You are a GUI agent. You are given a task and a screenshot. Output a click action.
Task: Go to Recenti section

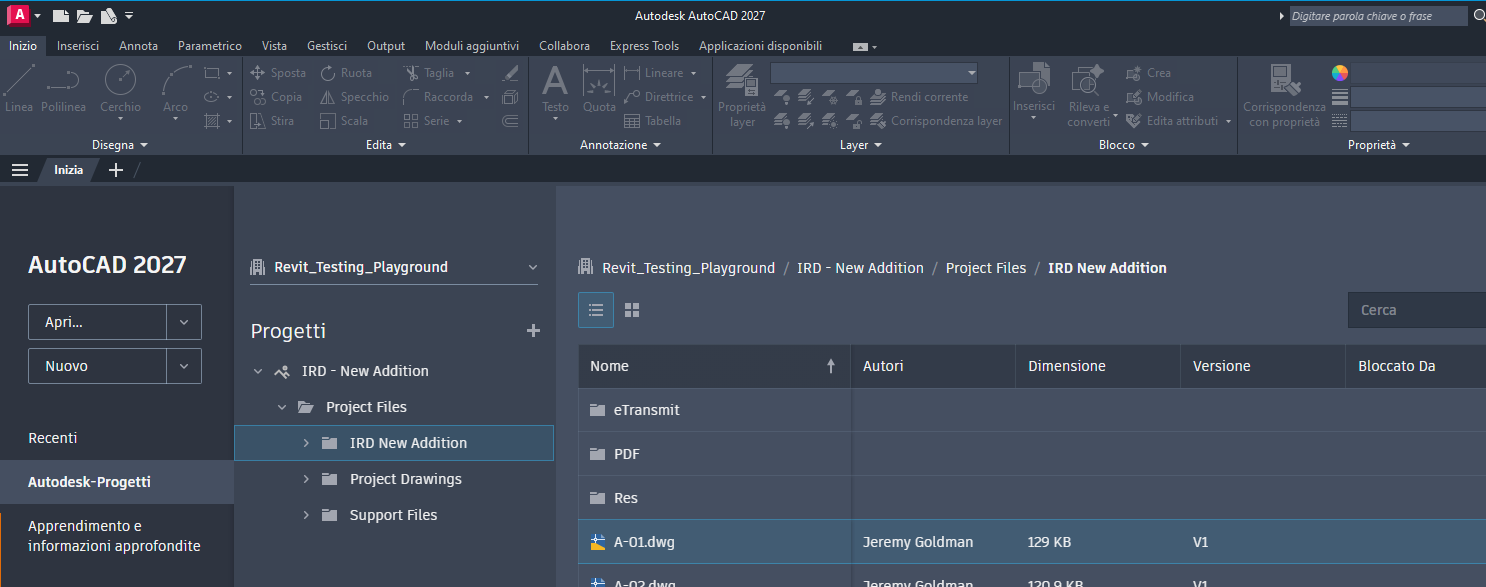[53, 438]
